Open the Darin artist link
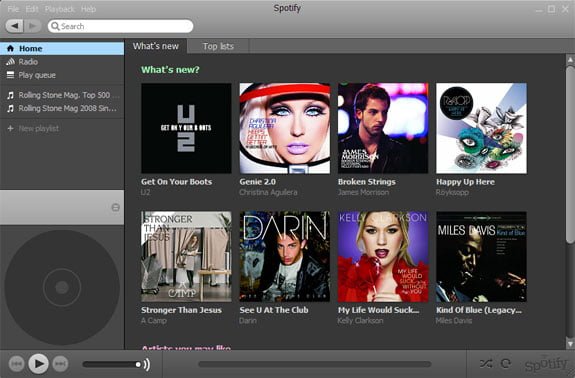Image resolution: width=575 pixels, height=378 pixels. 248,321
